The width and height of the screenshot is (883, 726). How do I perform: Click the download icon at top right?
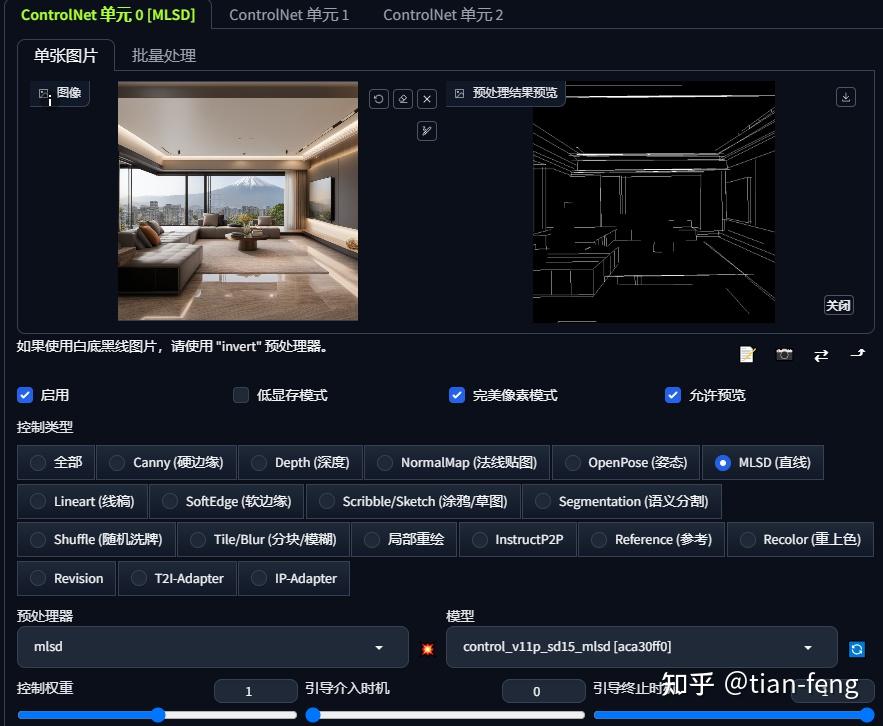(845, 96)
